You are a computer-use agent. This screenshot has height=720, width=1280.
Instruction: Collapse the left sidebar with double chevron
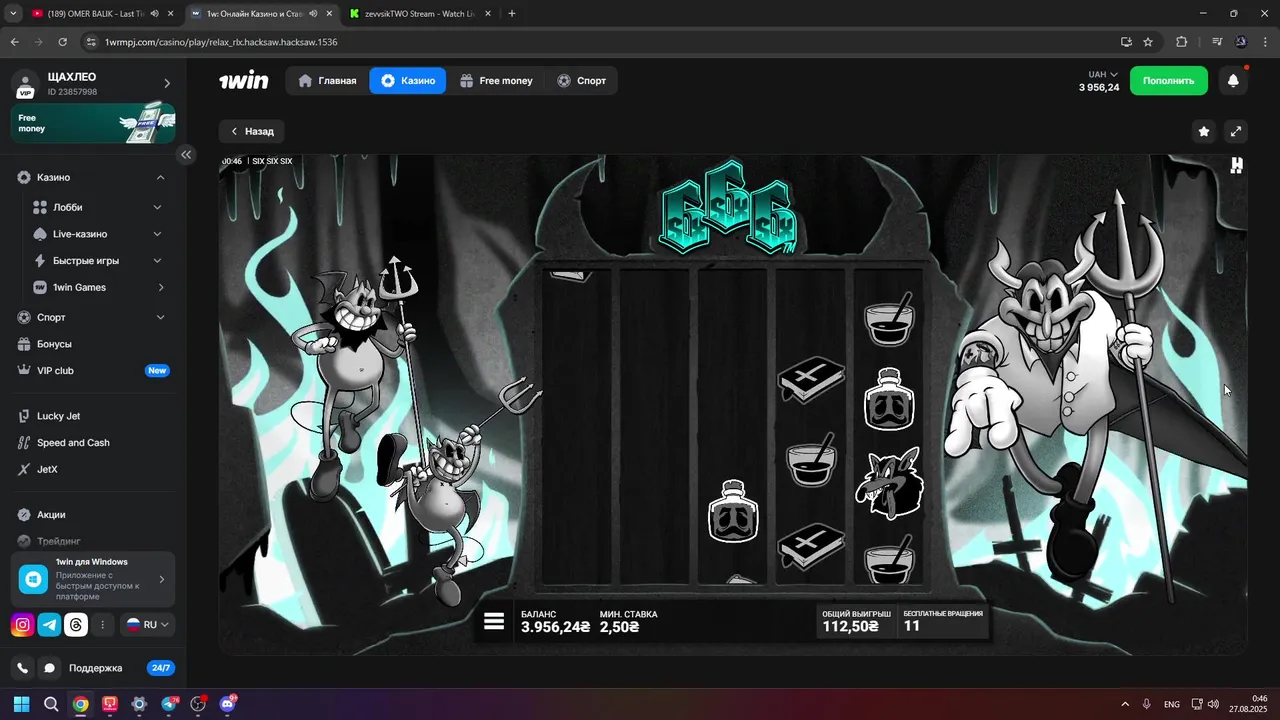186,155
